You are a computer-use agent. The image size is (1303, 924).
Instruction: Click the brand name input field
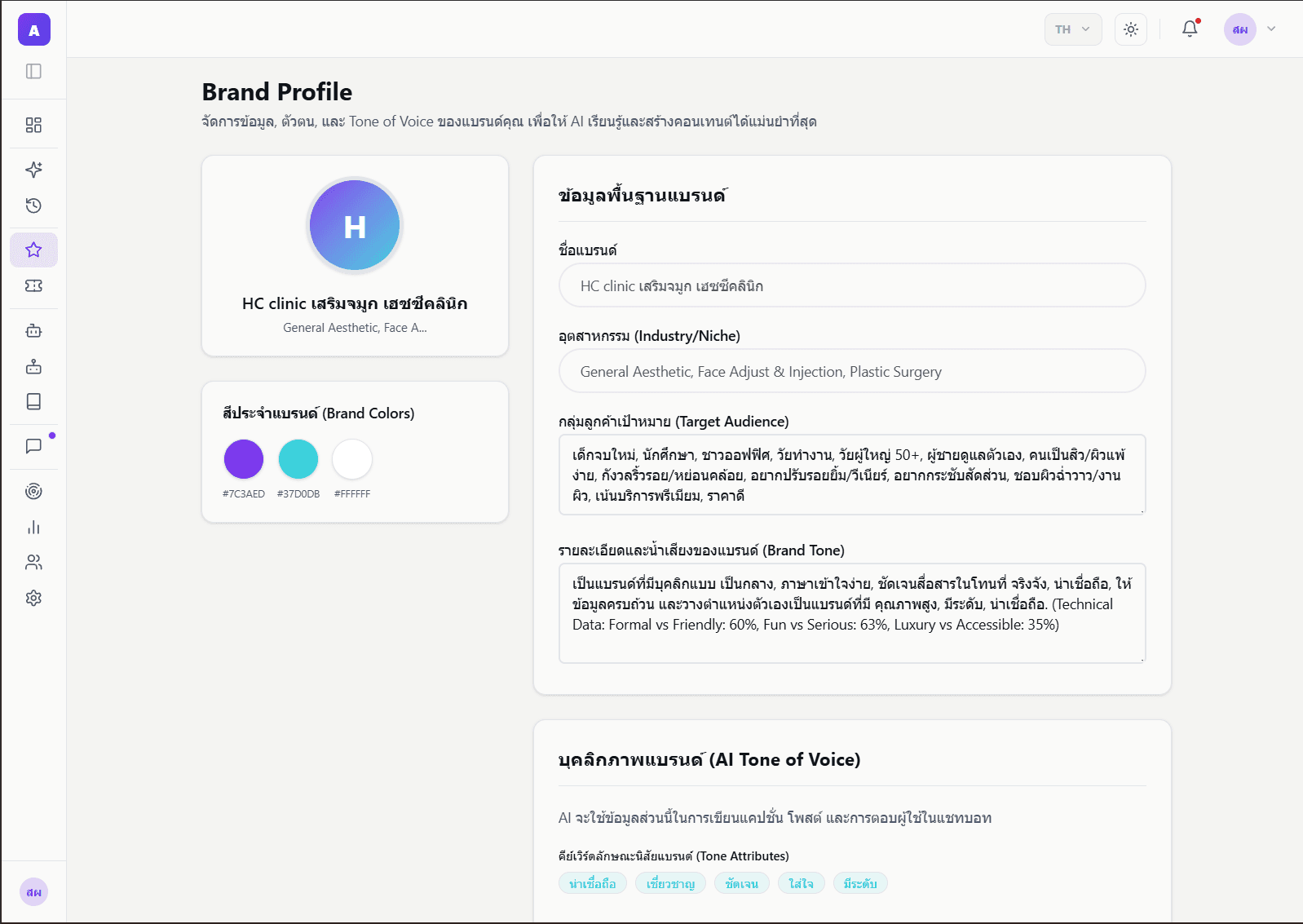pos(852,285)
